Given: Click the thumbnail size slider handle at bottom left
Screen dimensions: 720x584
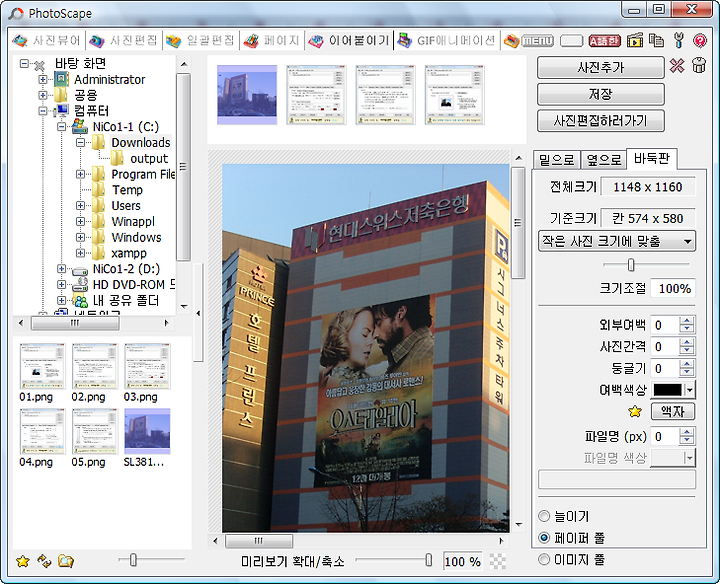Looking at the screenshot, I should (133, 560).
